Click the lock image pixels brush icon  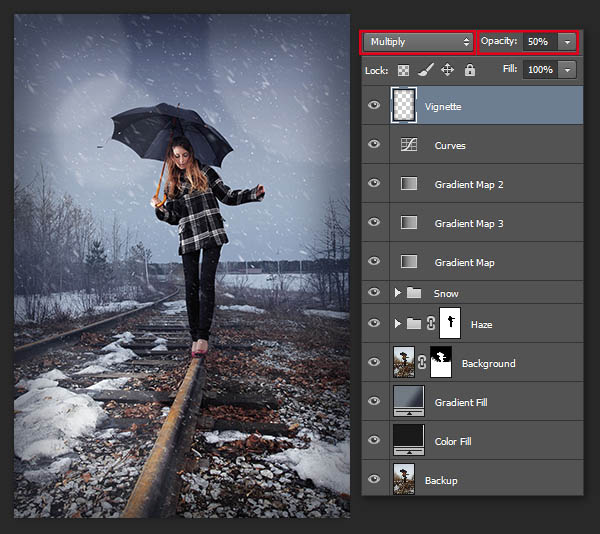click(425, 70)
